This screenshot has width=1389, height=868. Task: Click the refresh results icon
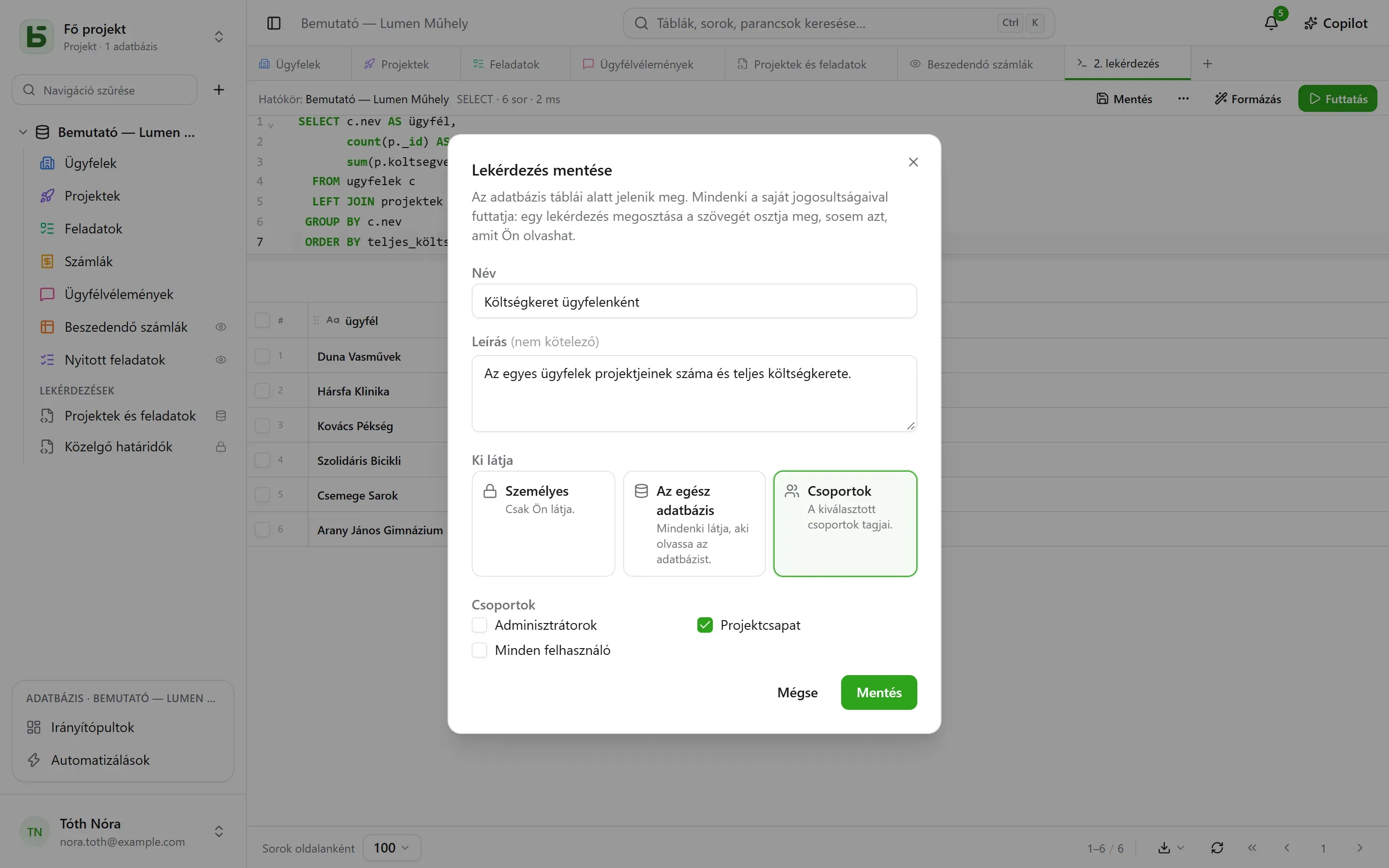[1217, 848]
